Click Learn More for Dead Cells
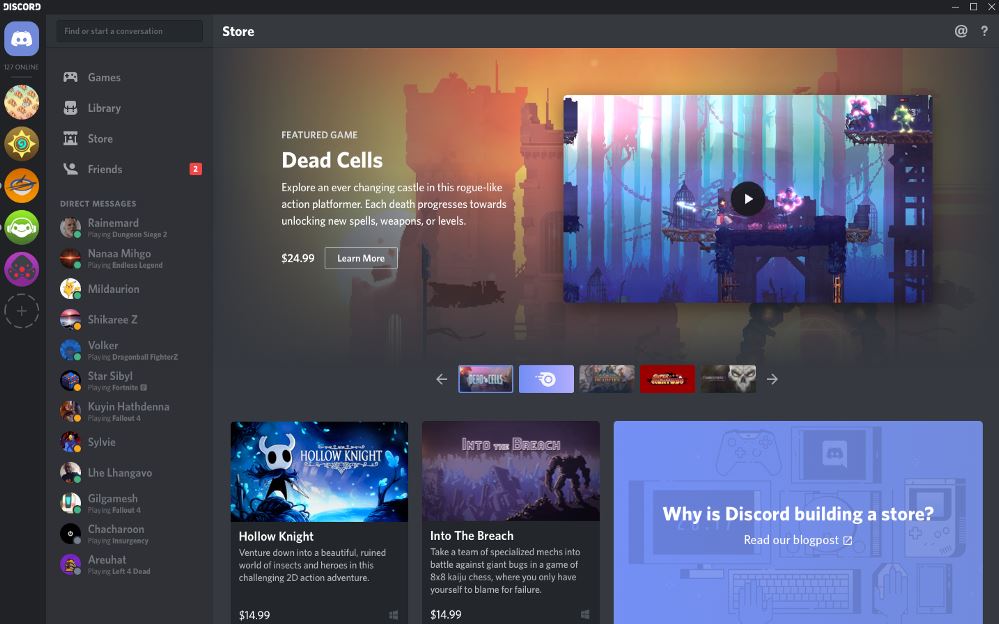 point(361,258)
